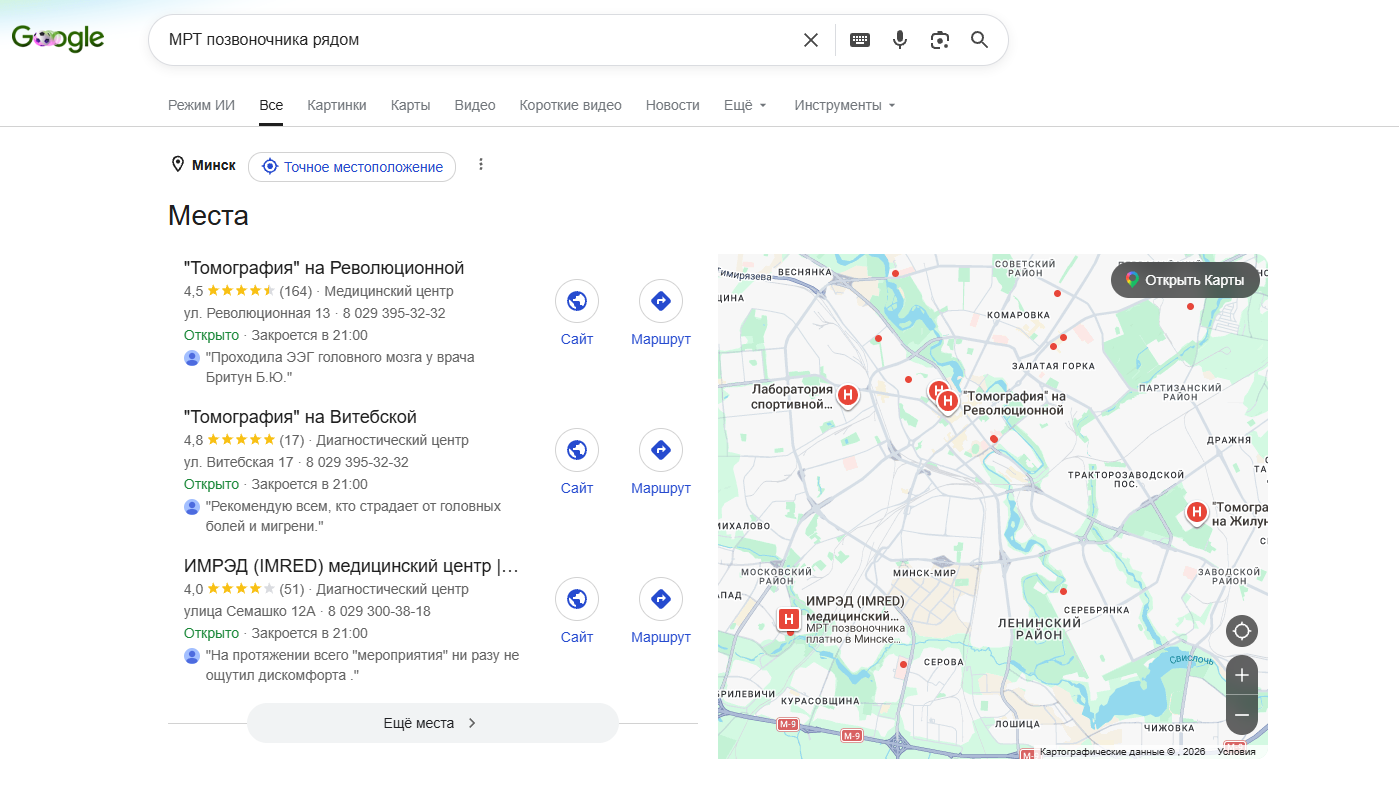Image resolution: width=1399 pixels, height=793 pixels.
Task: Zoom in on the map
Action: coord(1242,675)
